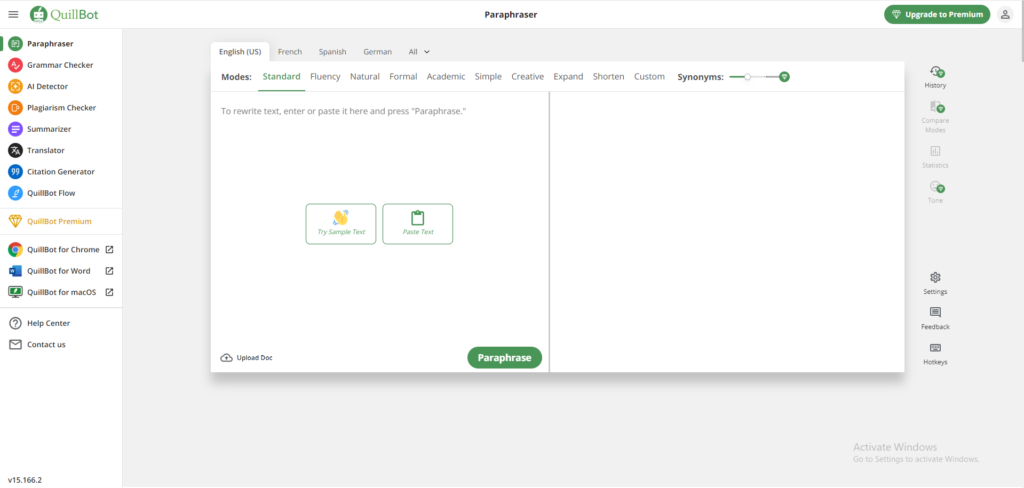Select the Fluency mode
Image resolution: width=1024 pixels, height=488 pixels.
click(x=325, y=76)
